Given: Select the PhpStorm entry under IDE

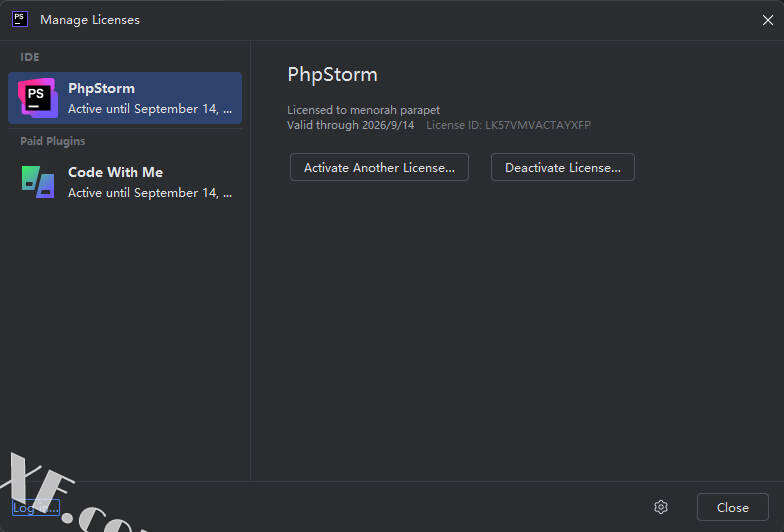Looking at the screenshot, I should click(125, 98).
